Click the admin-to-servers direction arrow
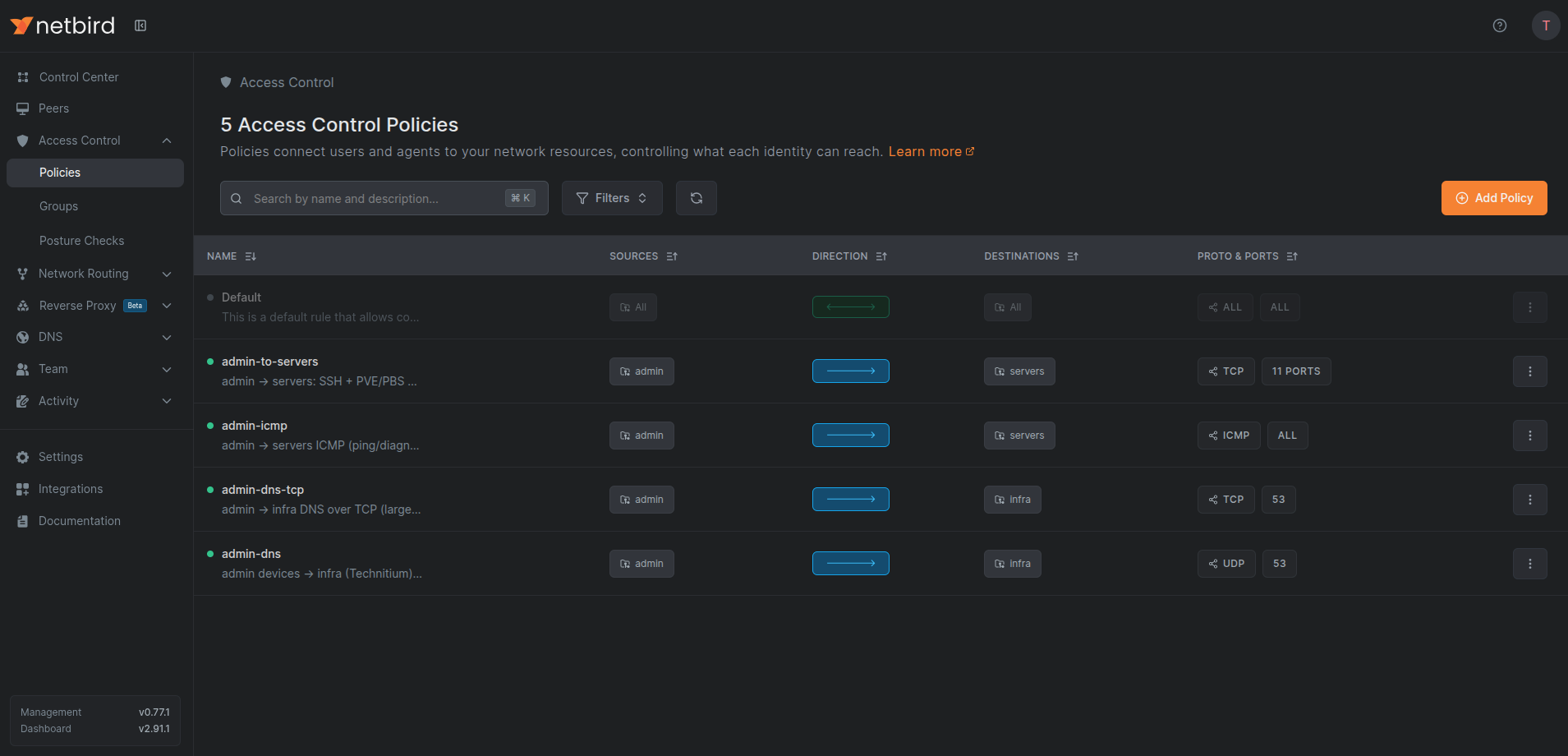This screenshot has width=1568, height=756. click(851, 371)
